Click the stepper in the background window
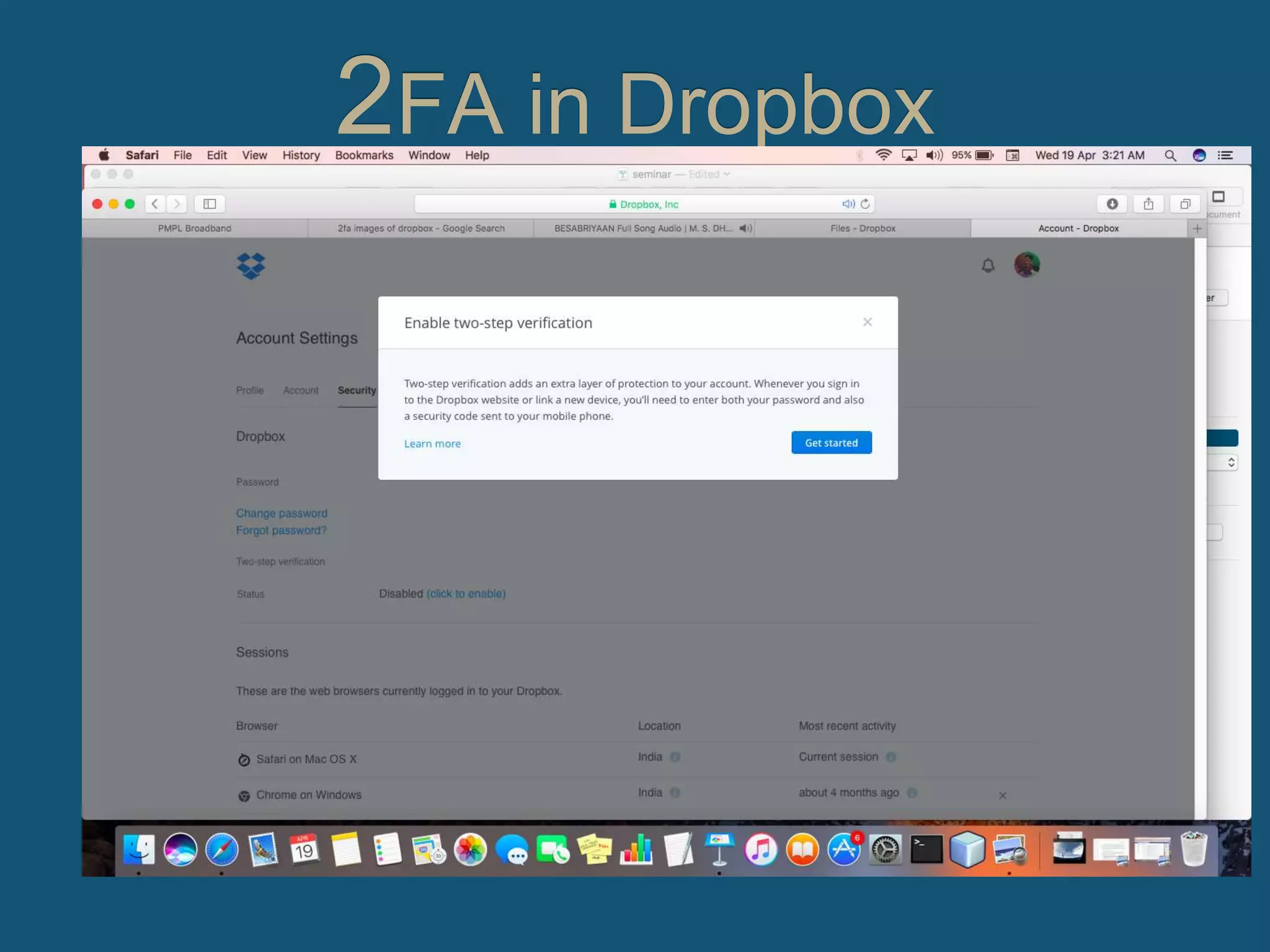The width and height of the screenshot is (1270, 952). (x=1231, y=462)
